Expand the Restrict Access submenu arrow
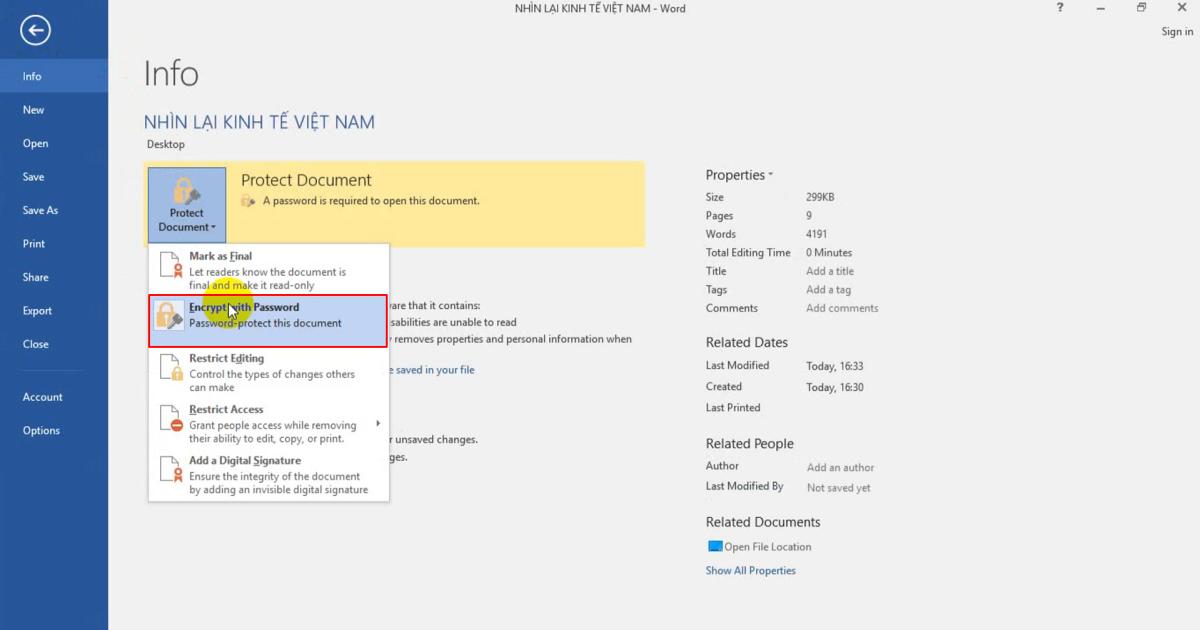The height and width of the screenshot is (630, 1200). (x=378, y=423)
